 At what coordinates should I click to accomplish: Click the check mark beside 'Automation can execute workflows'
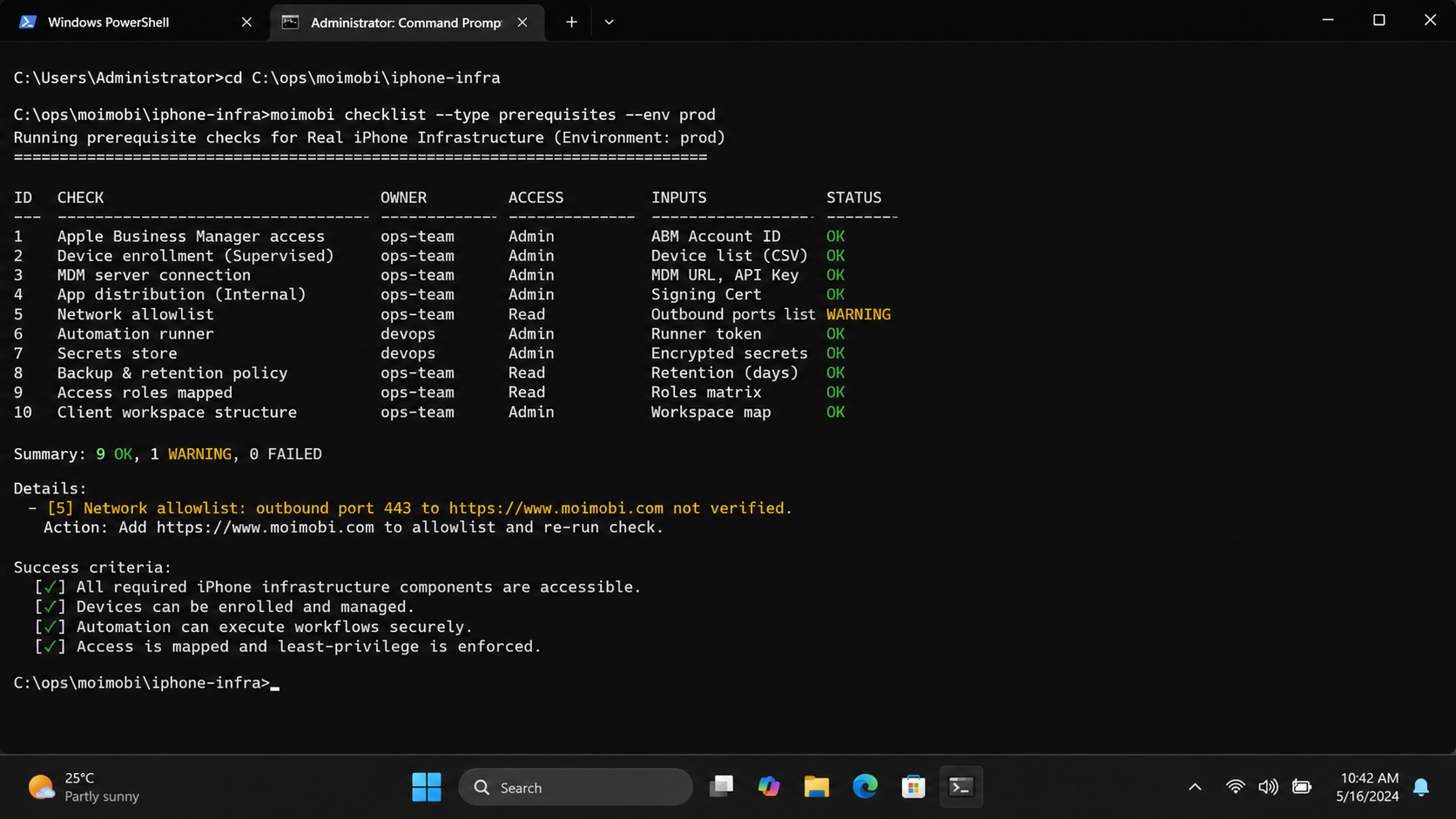pos(50,627)
